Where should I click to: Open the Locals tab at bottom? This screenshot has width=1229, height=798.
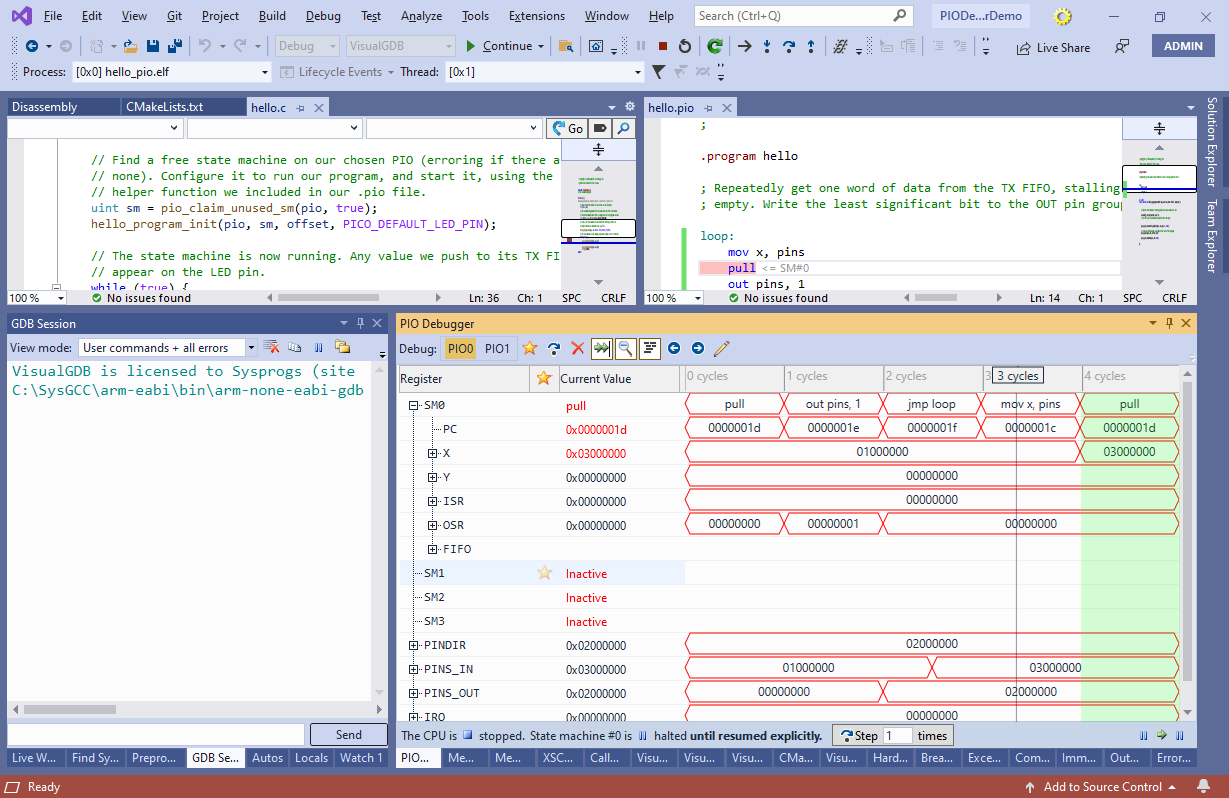pos(312,758)
